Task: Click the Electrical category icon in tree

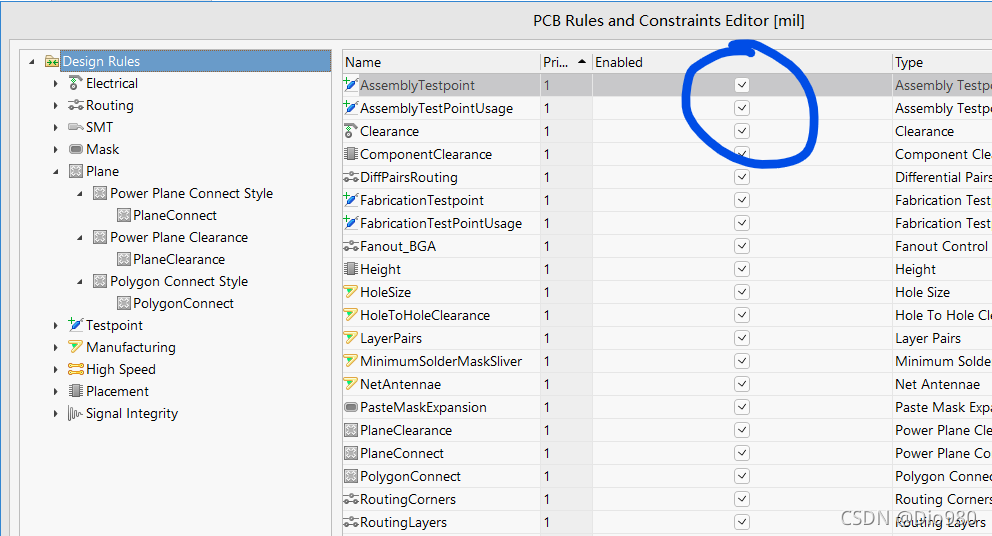Action: point(76,84)
